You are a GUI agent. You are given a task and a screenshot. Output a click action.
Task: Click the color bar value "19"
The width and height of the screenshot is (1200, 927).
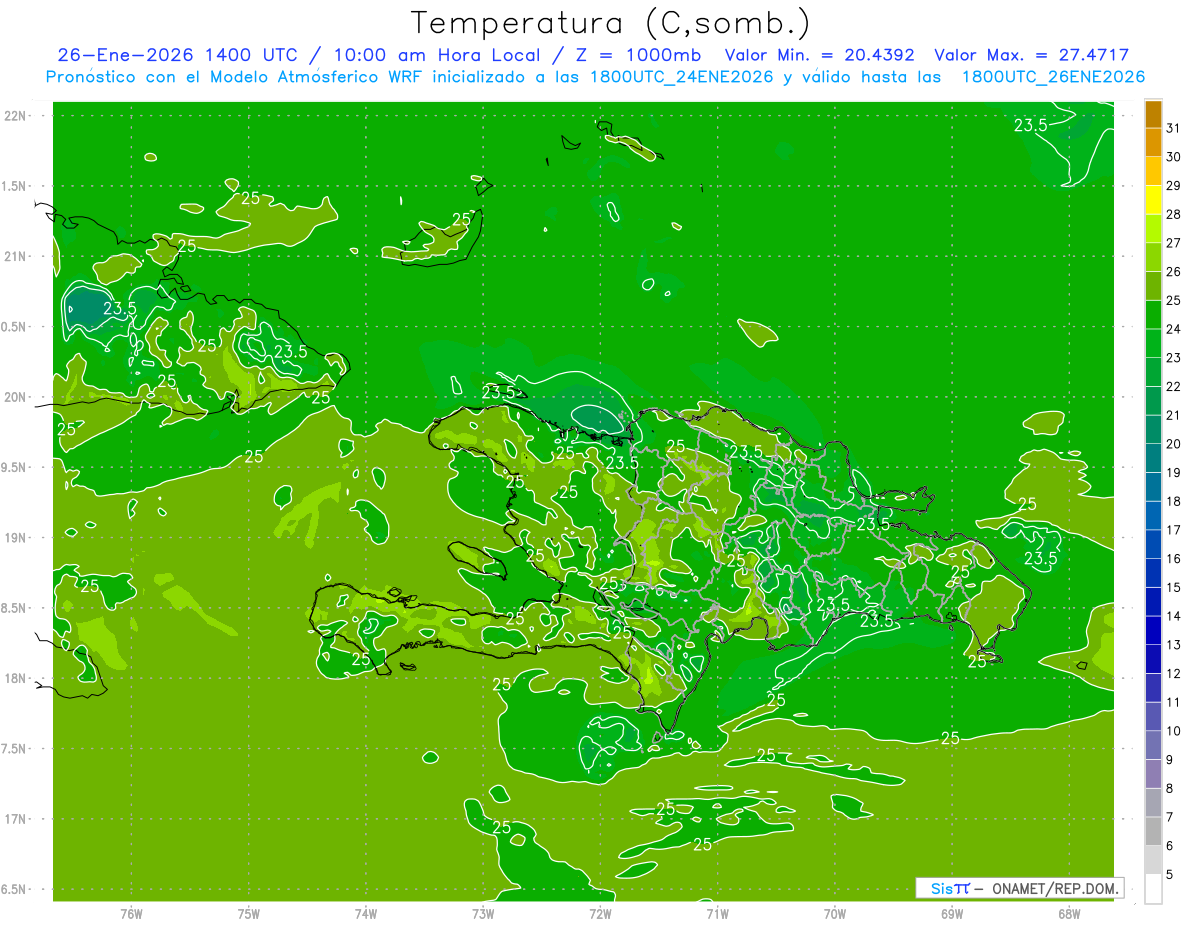click(x=1173, y=472)
